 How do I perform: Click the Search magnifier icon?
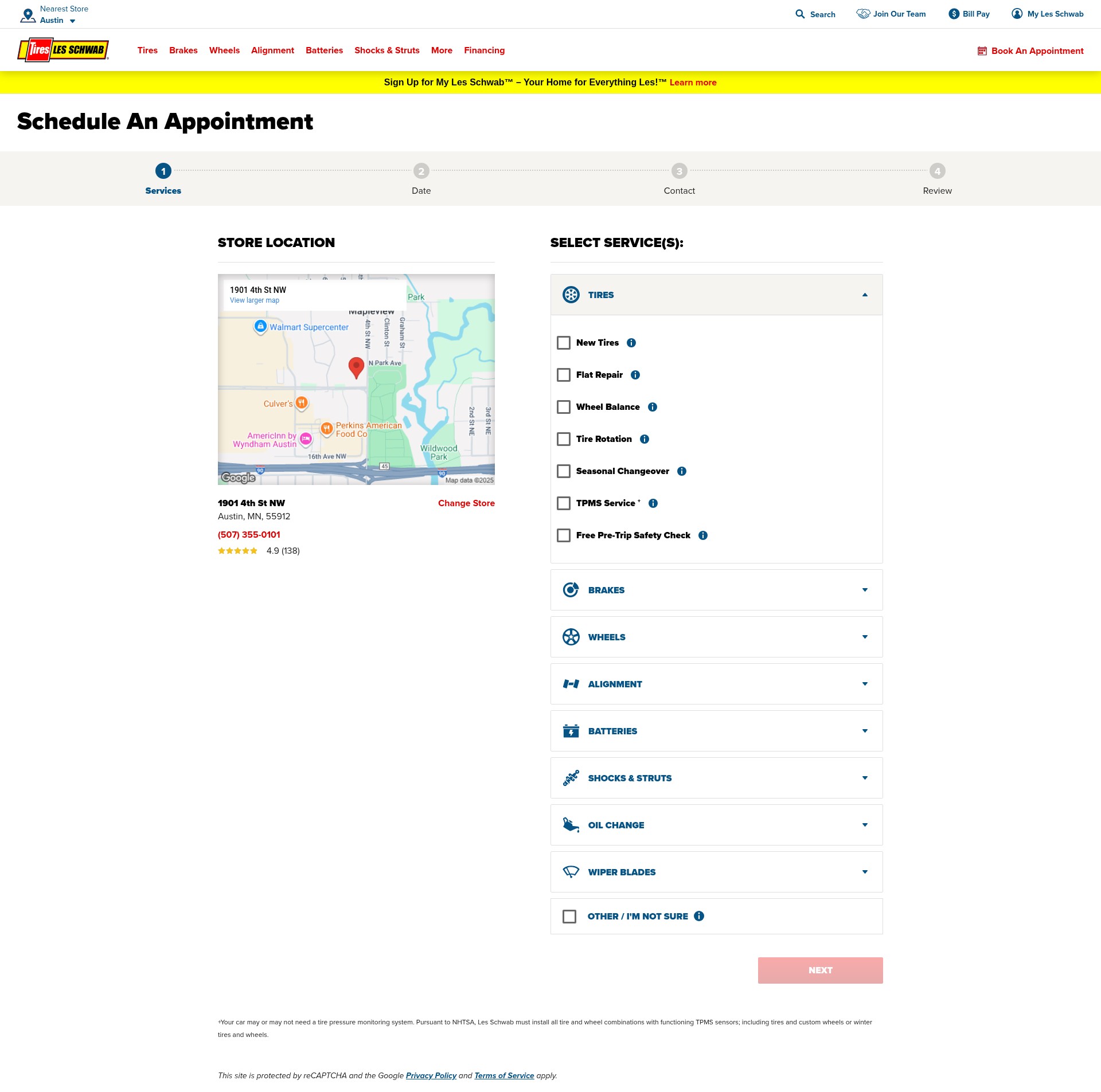coord(800,14)
